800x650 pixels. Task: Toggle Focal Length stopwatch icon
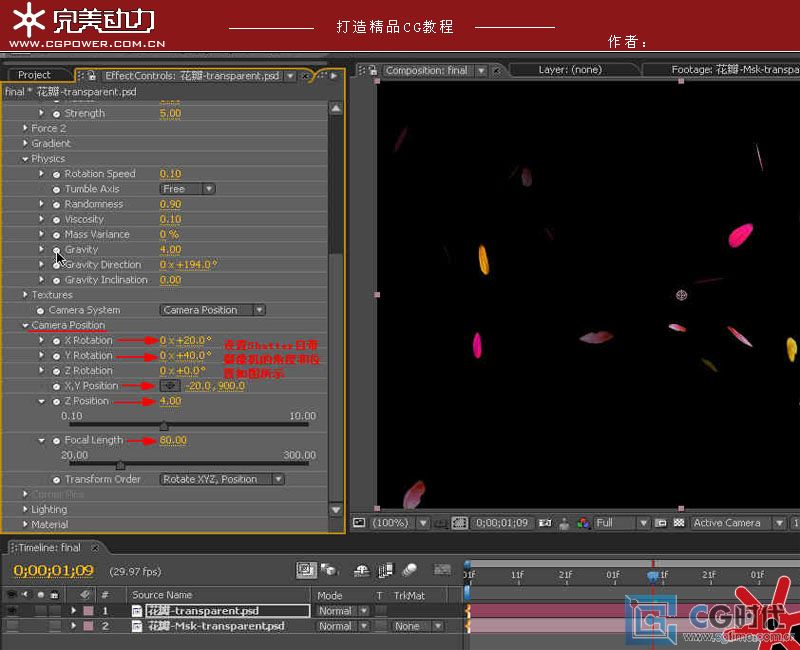click(x=57, y=441)
